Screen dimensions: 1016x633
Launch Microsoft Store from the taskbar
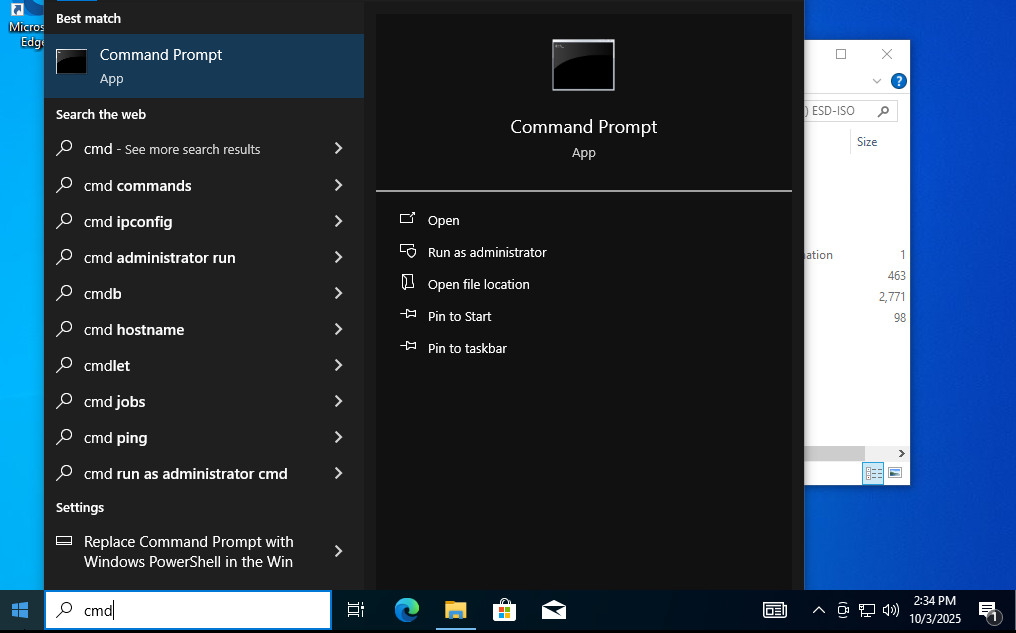(505, 610)
